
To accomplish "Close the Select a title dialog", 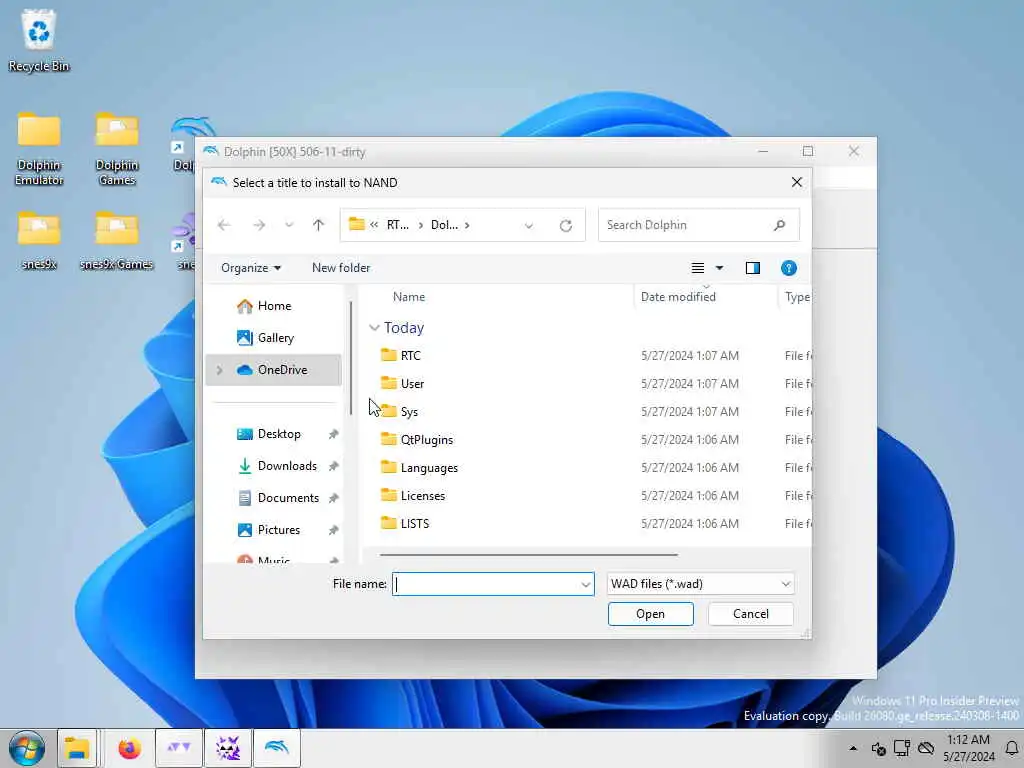I will tap(796, 182).
